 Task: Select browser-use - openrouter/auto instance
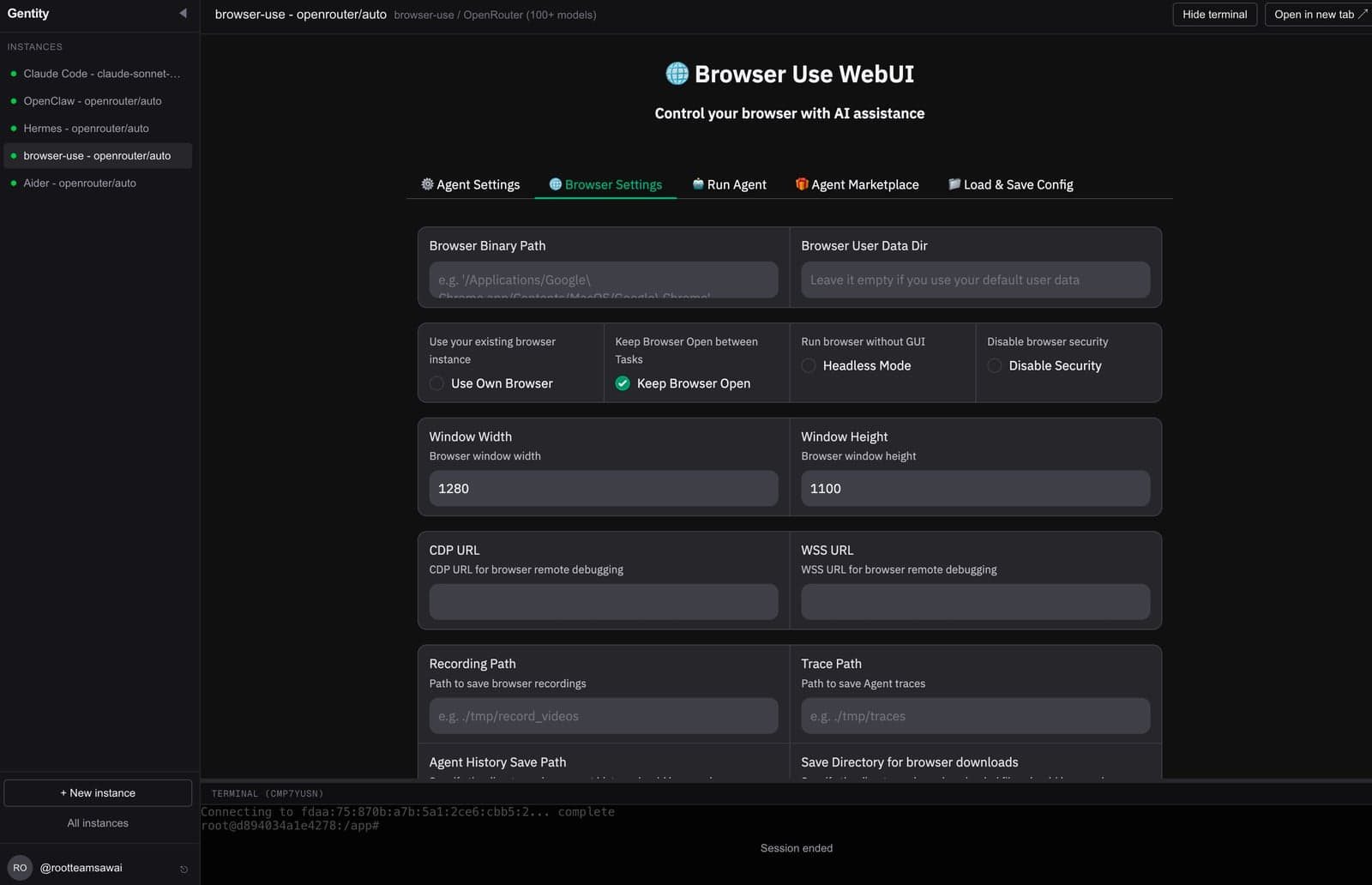(x=98, y=156)
